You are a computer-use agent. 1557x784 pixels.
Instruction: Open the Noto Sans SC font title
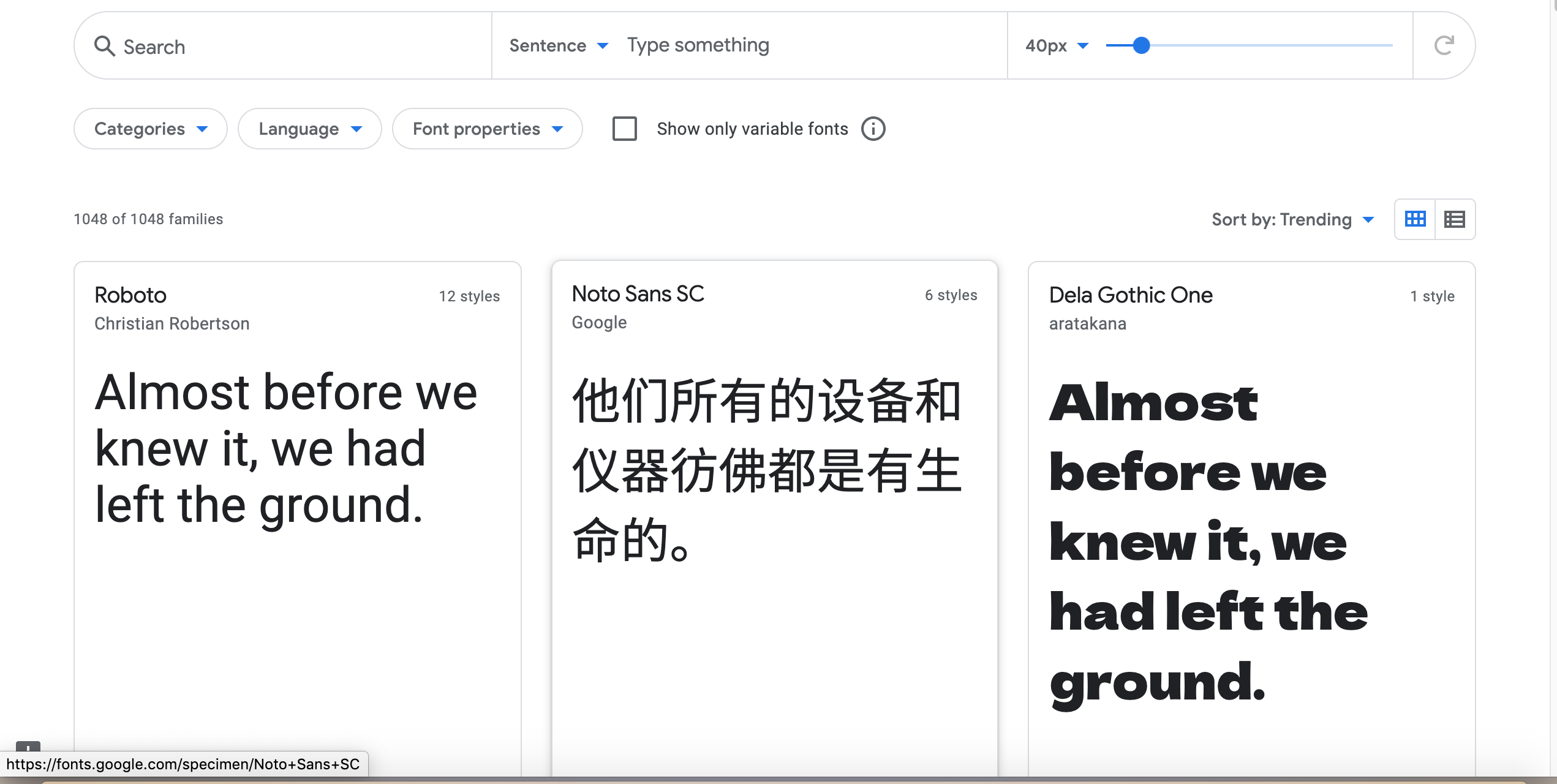pyautogui.click(x=638, y=294)
